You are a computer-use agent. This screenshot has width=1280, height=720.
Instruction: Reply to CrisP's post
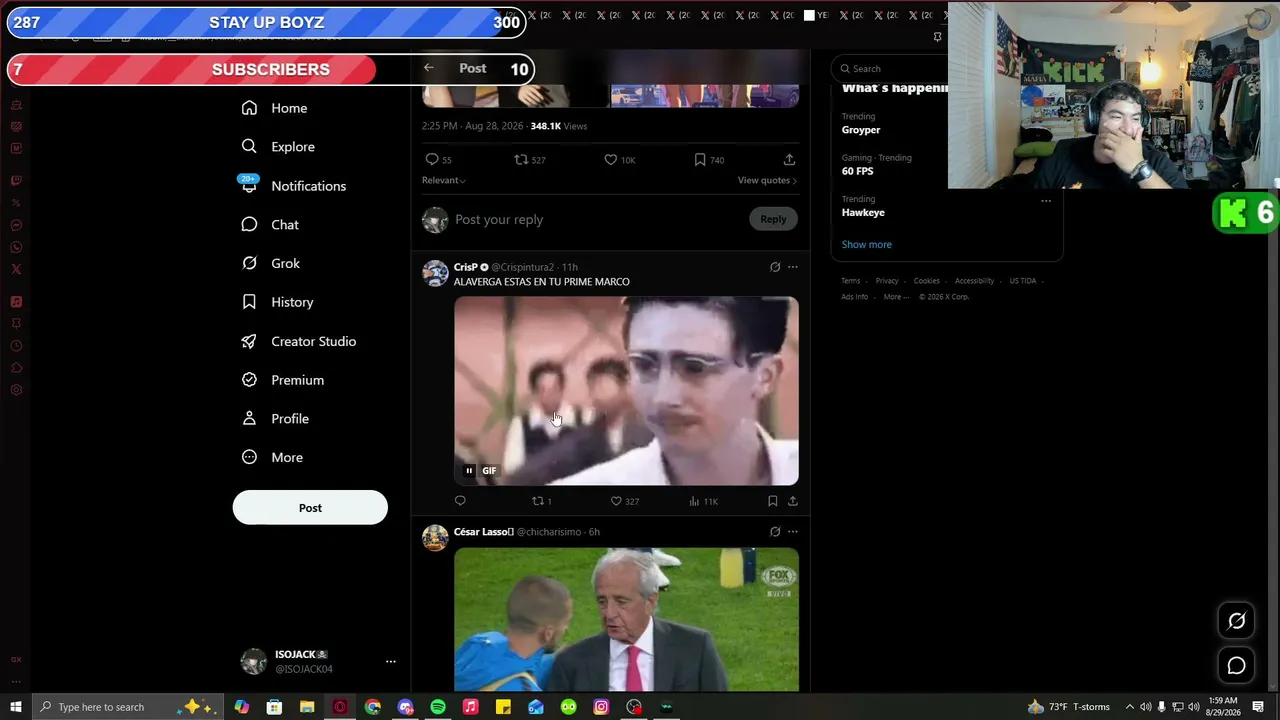(x=460, y=501)
